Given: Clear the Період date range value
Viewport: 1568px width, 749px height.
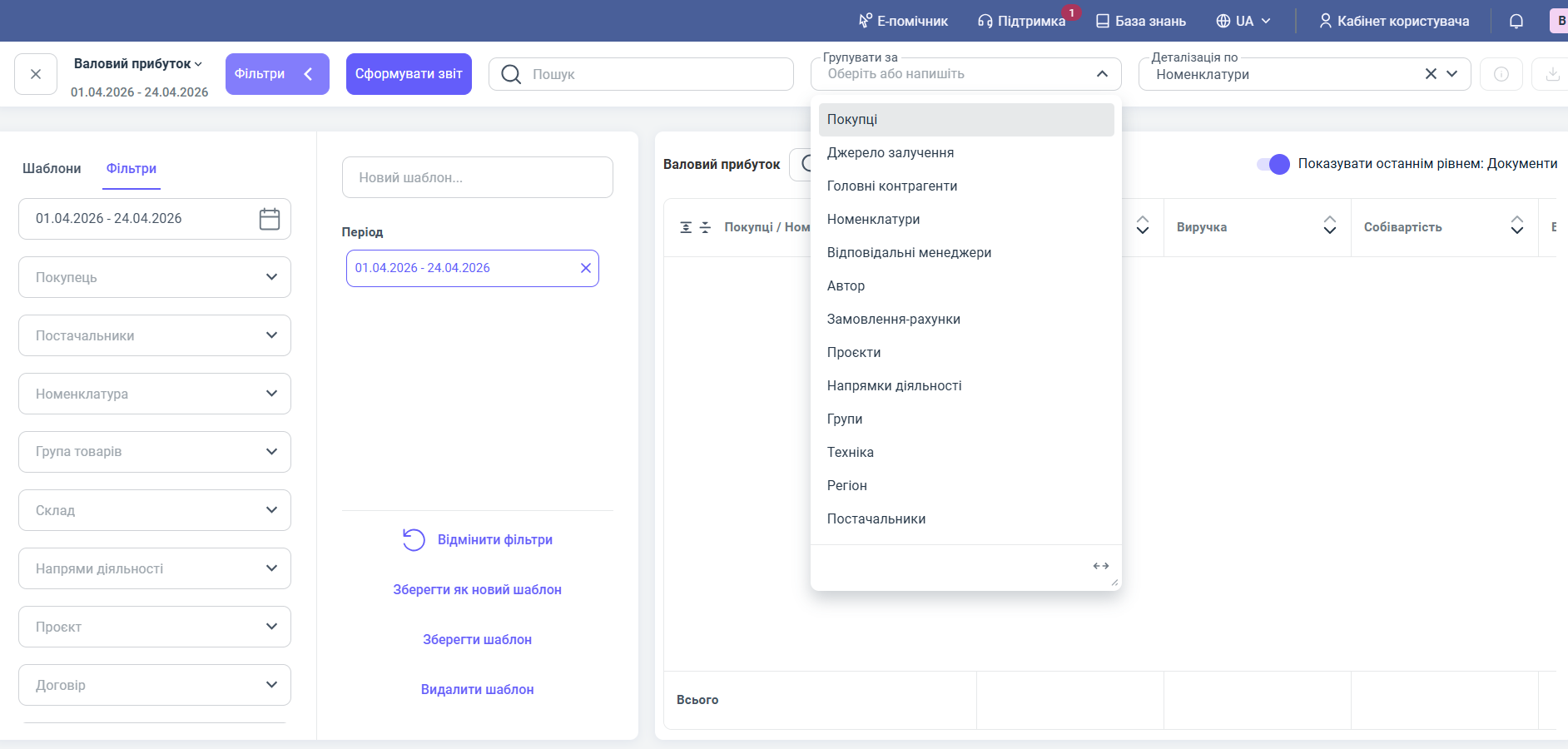Looking at the screenshot, I should (x=585, y=268).
